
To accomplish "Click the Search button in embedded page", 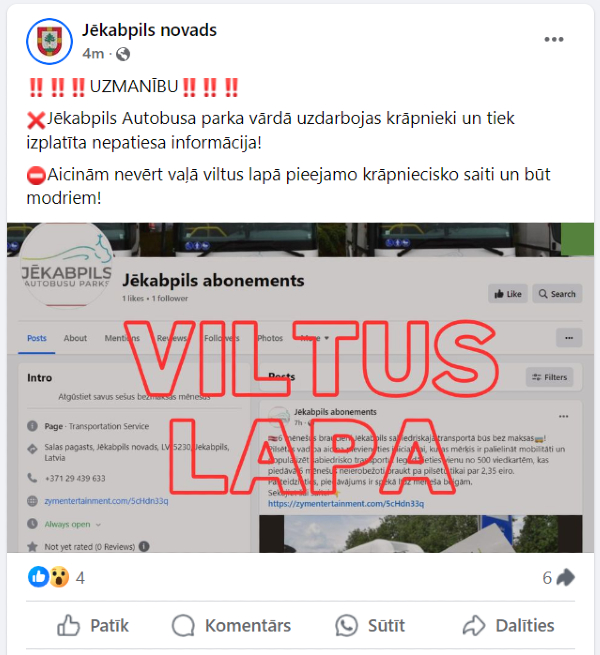I will (x=557, y=294).
